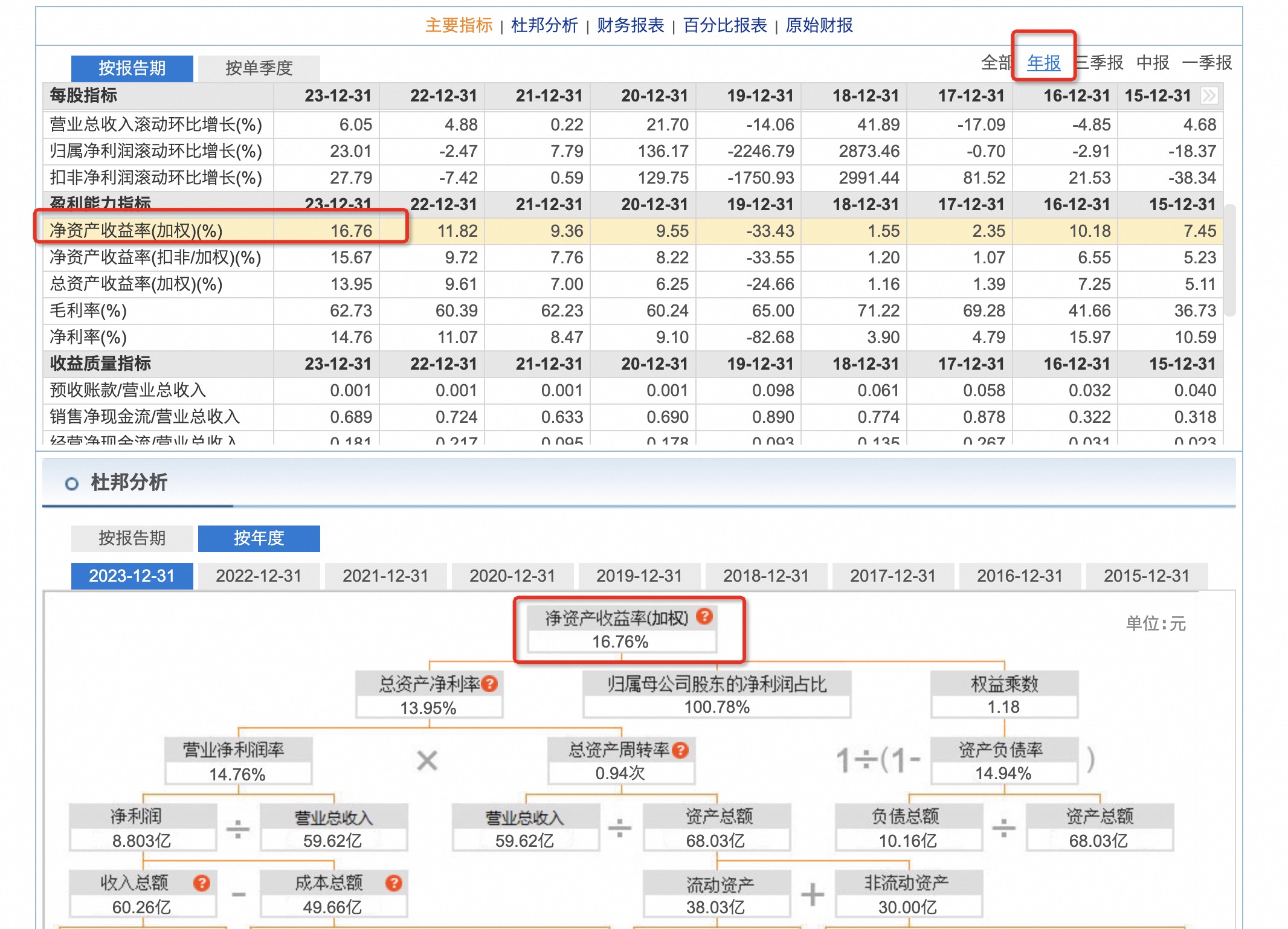
Task: Select 按年度 tab in 杜邦分析 section
Action: pyautogui.click(x=259, y=538)
